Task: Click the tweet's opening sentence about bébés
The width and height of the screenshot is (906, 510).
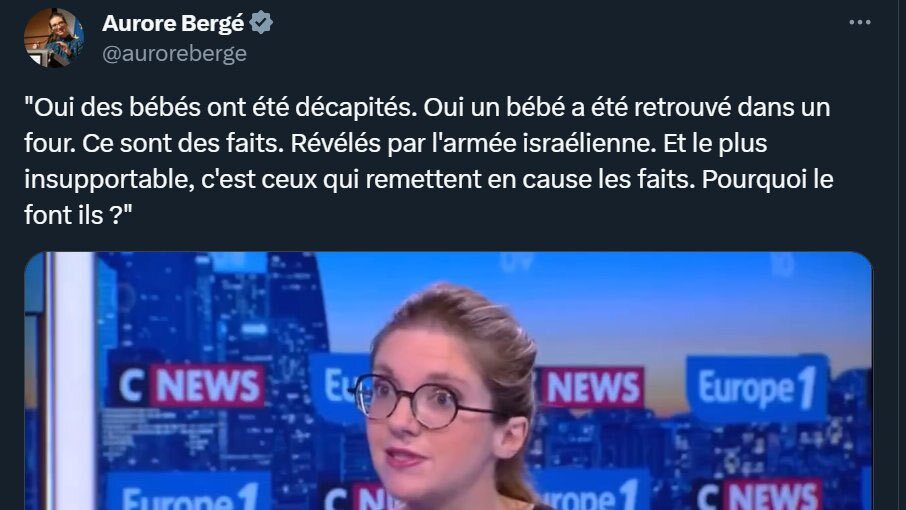Action: [x=221, y=107]
